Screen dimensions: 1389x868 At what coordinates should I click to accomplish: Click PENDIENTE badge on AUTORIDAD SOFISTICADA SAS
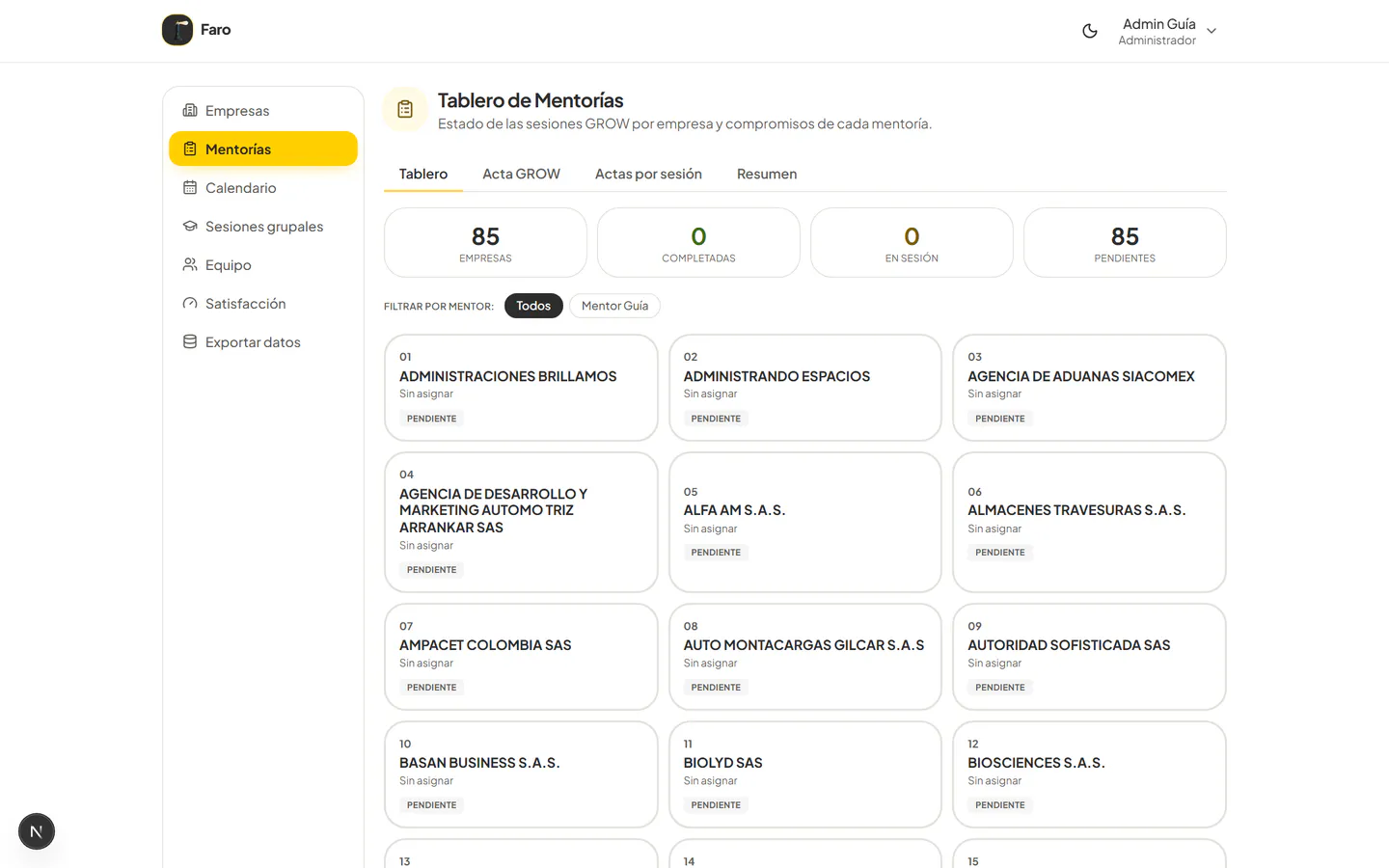click(x=1000, y=688)
